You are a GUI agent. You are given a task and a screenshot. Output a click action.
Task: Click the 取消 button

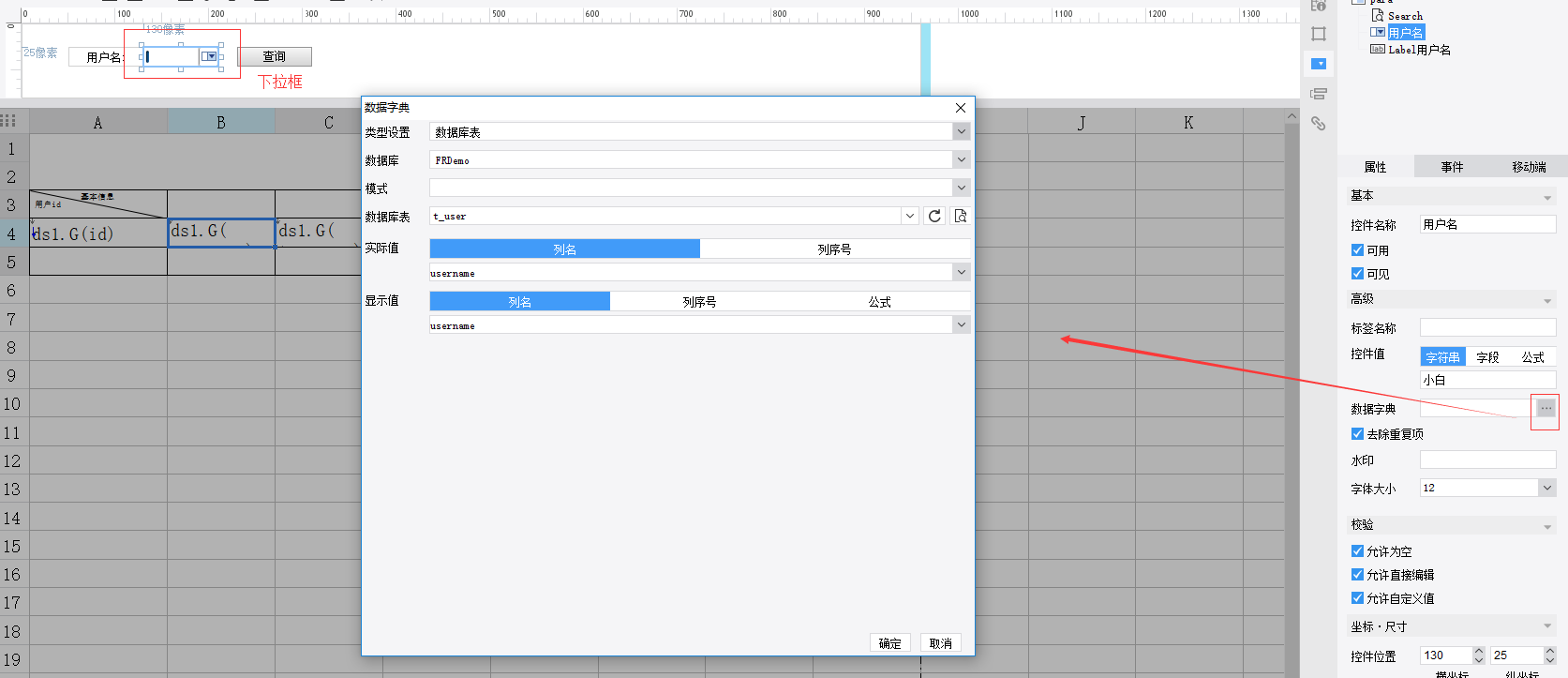click(940, 643)
